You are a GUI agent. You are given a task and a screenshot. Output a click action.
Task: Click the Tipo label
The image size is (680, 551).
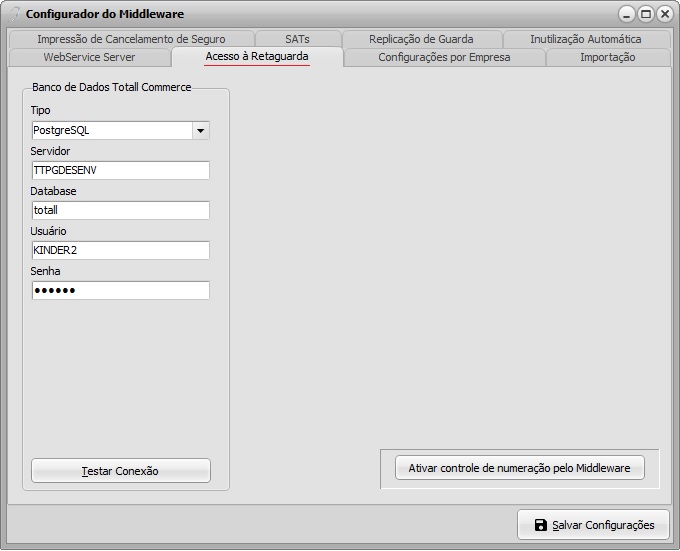[x=40, y=110]
